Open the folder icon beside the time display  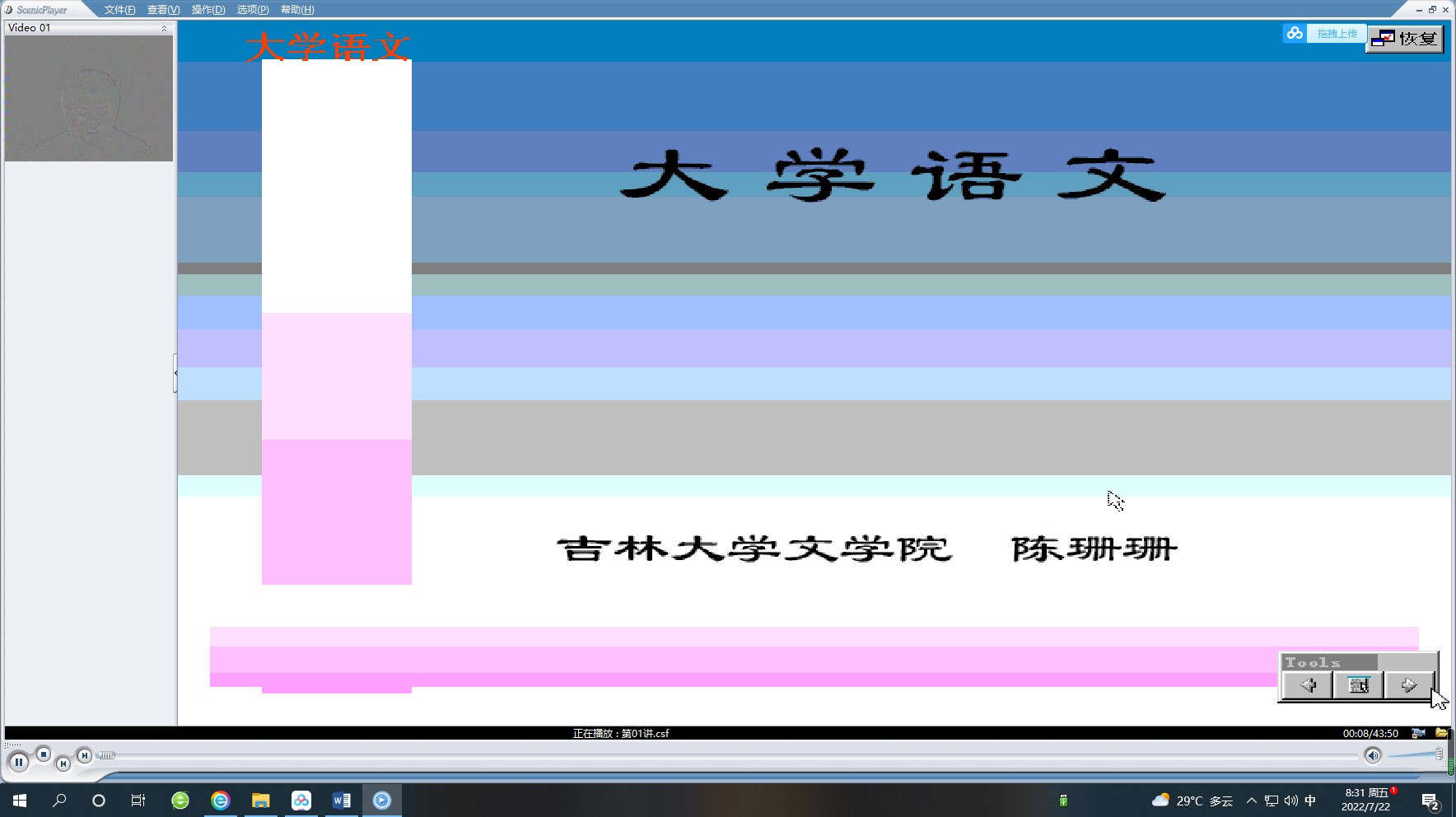tap(1441, 733)
